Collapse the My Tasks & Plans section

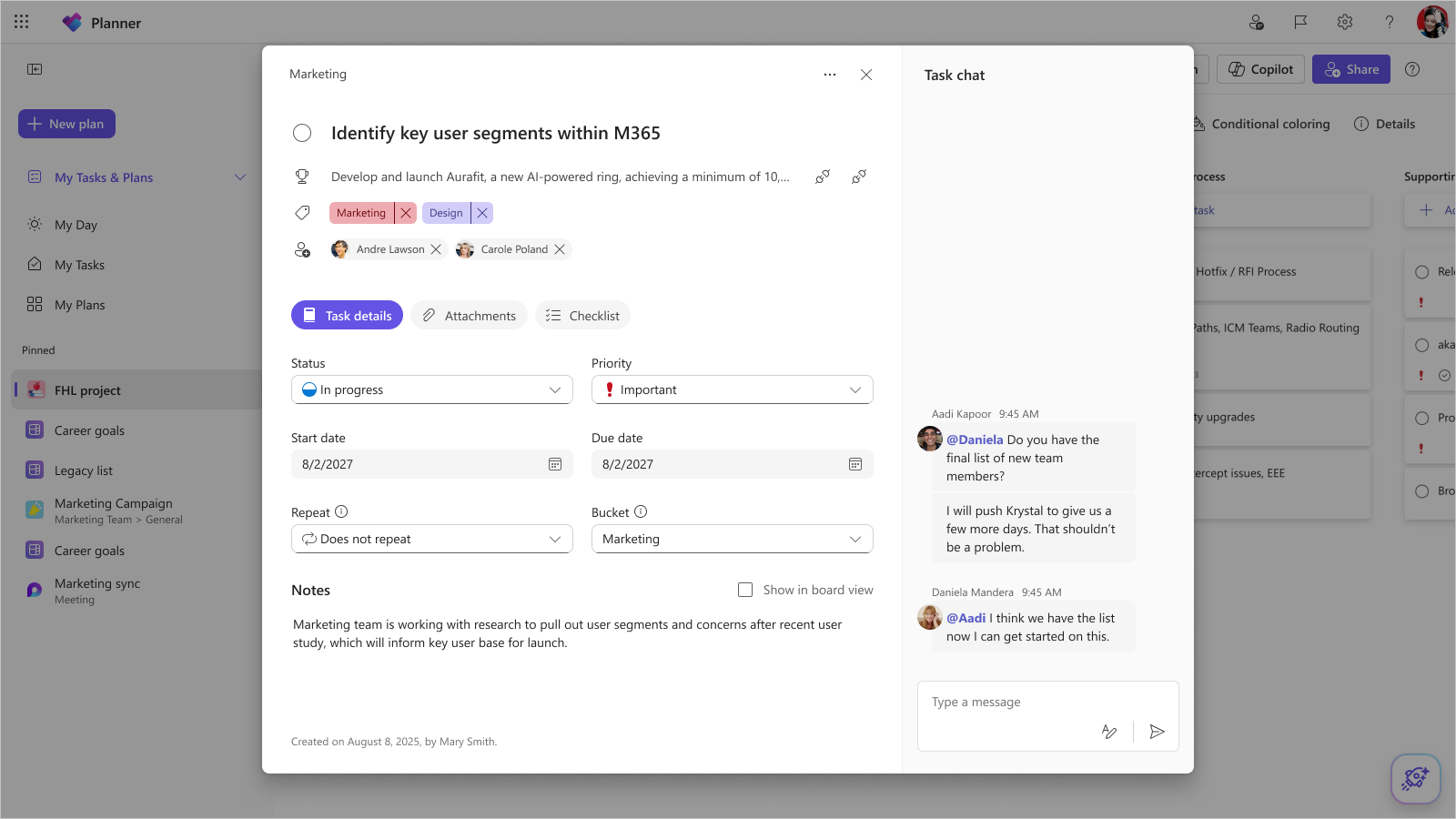[x=240, y=177]
